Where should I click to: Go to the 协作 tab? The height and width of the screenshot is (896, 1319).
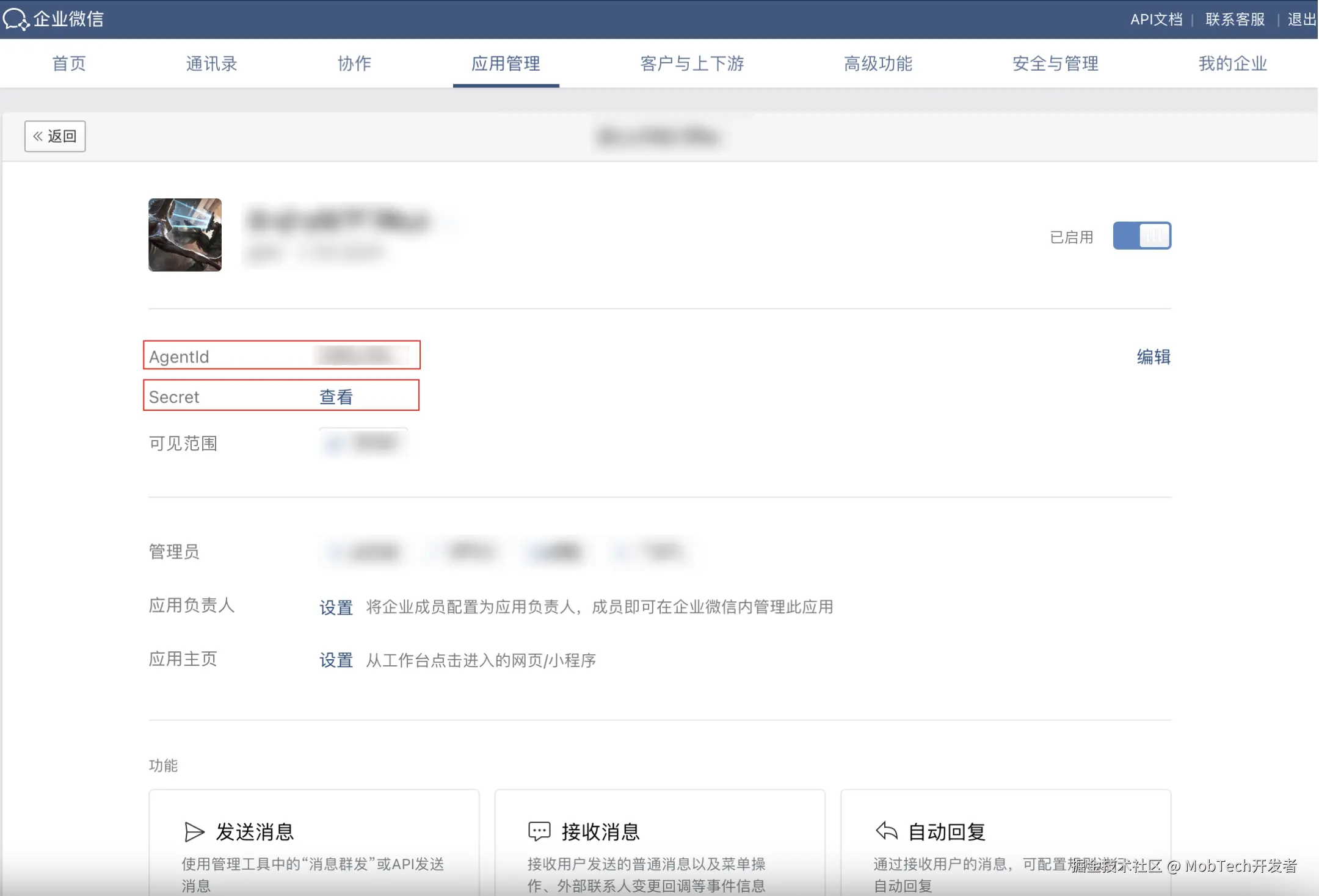point(354,63)
